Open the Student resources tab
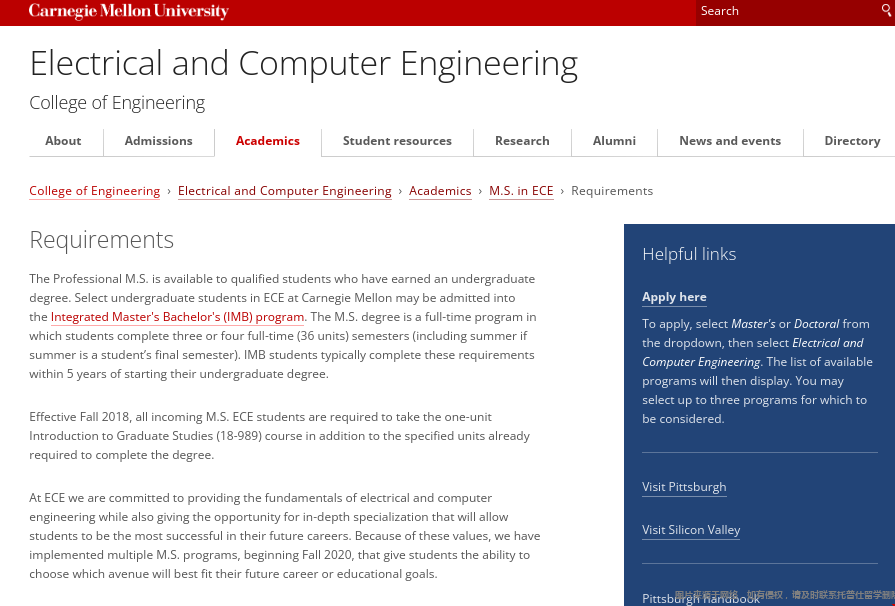895x606 pixels. click(x=397, y=141)
